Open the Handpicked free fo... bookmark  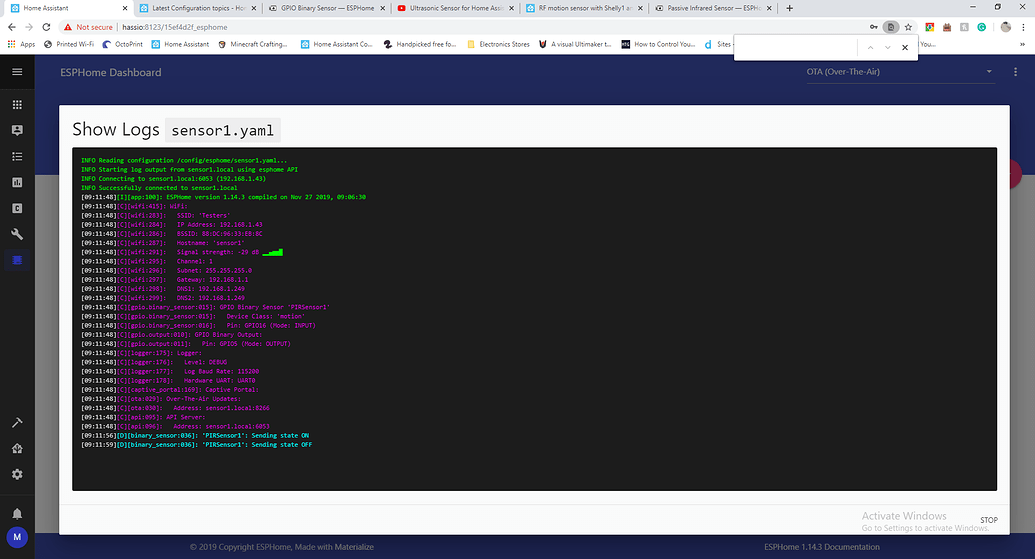click(420, 44)
